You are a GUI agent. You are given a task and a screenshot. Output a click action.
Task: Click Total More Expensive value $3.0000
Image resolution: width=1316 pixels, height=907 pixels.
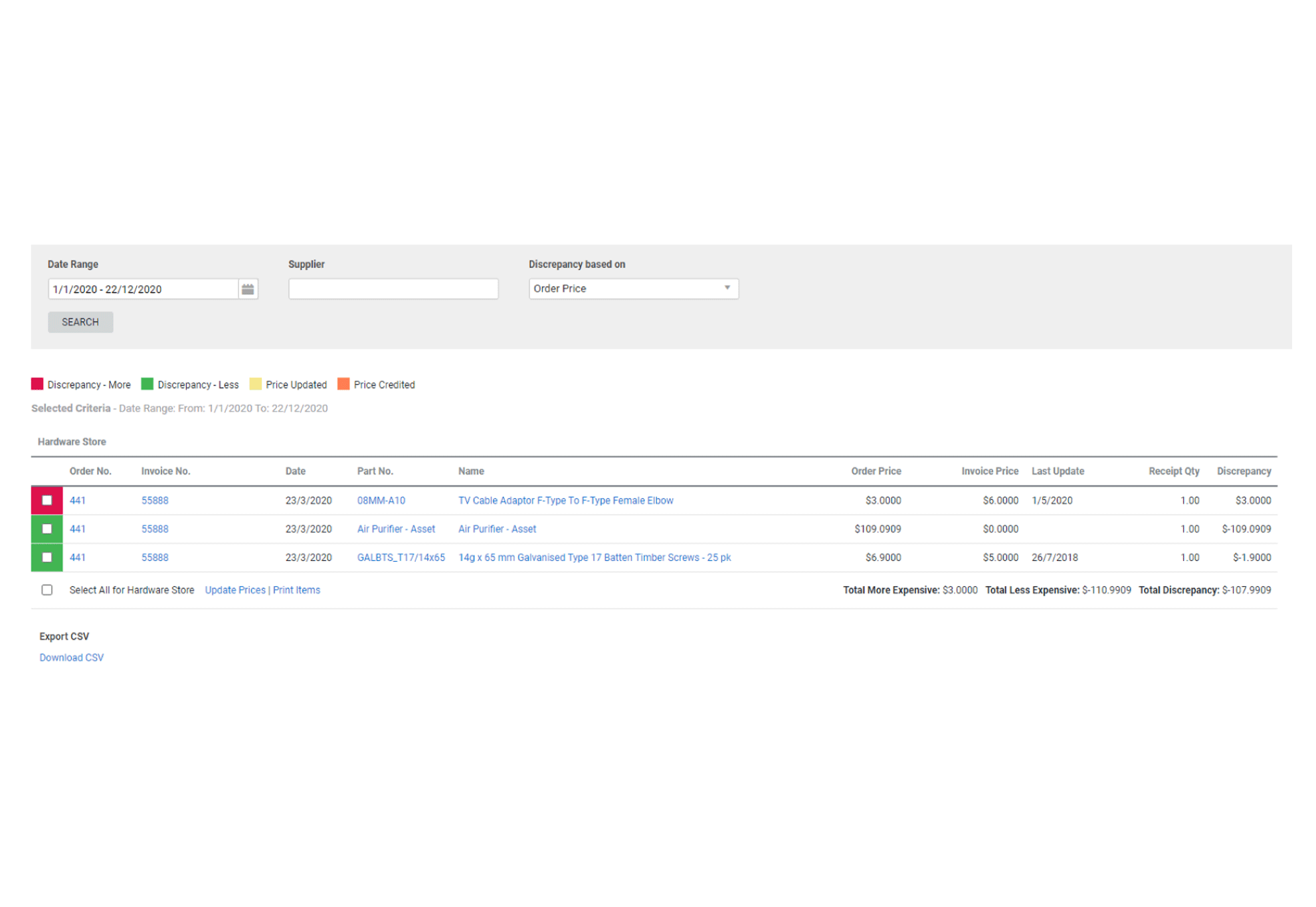(960, 590)
